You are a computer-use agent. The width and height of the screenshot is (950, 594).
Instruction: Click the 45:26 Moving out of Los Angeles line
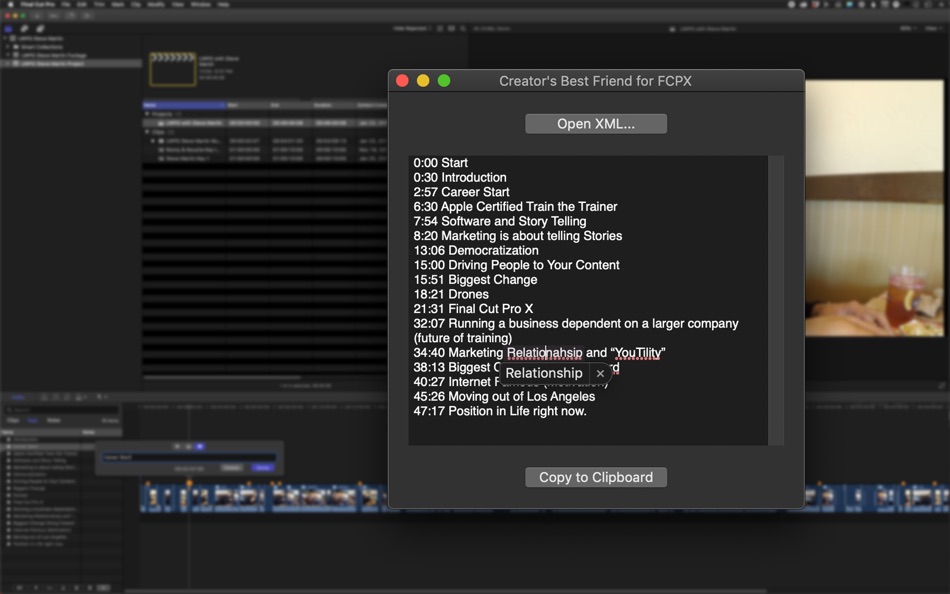click(504, 396)
